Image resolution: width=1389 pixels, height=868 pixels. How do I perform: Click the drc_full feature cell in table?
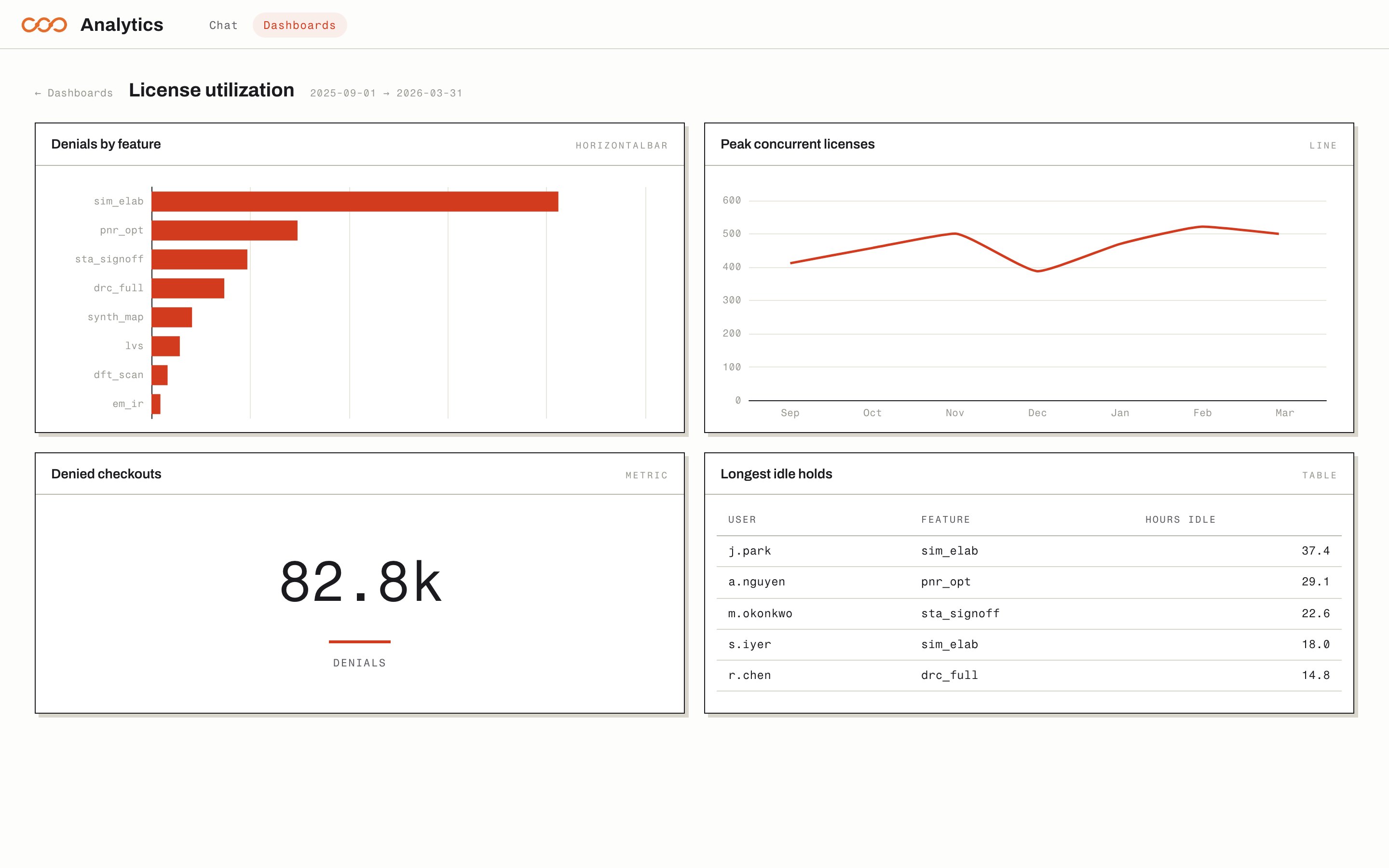[x=949, y=676]
